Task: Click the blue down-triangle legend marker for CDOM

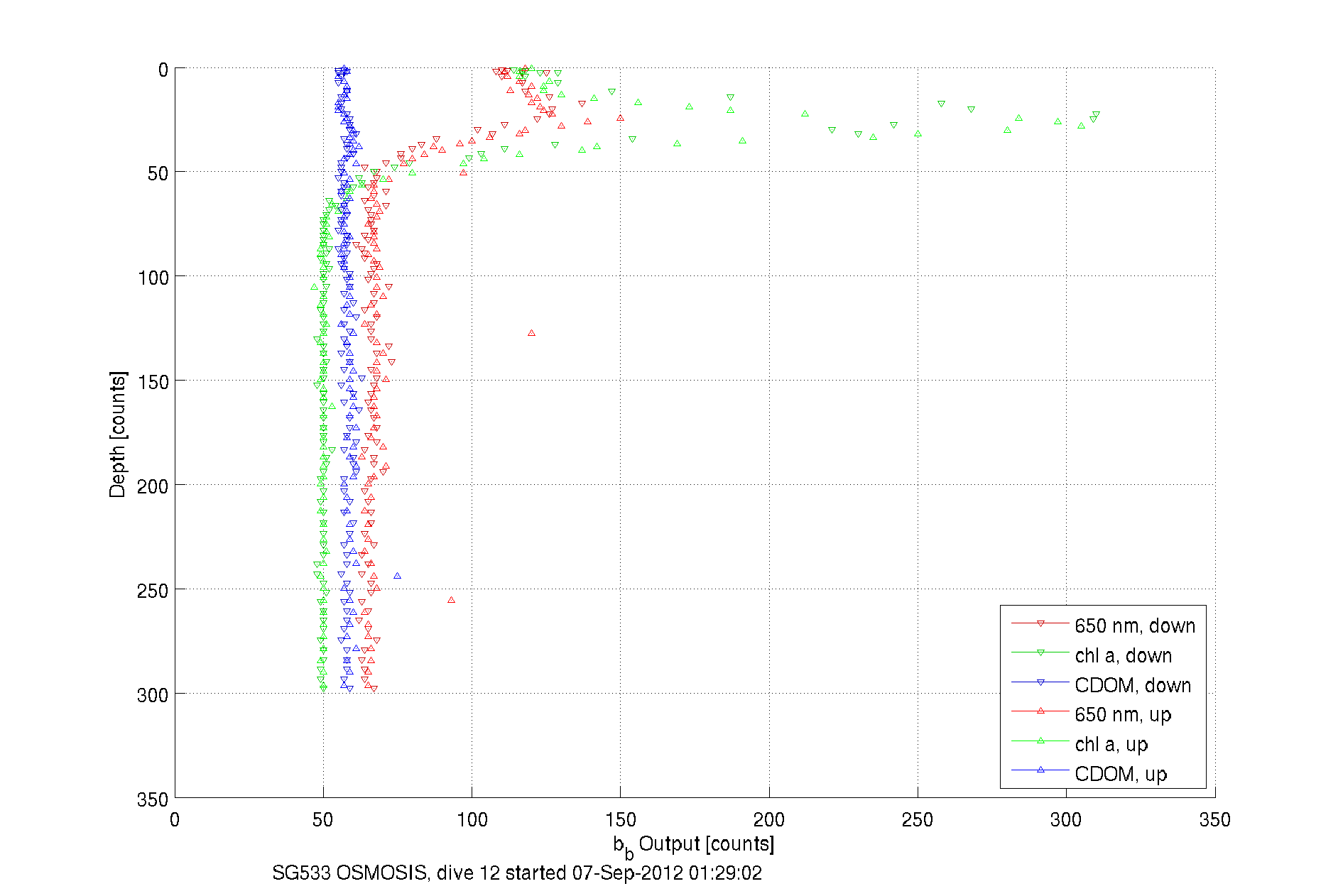Action: click(x=1040, y=682)
